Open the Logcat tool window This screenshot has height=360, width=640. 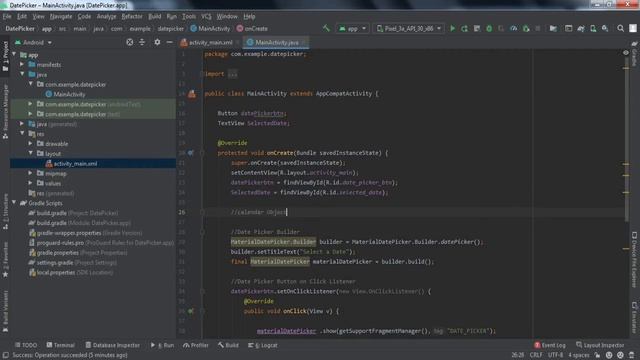pos(263,345)
